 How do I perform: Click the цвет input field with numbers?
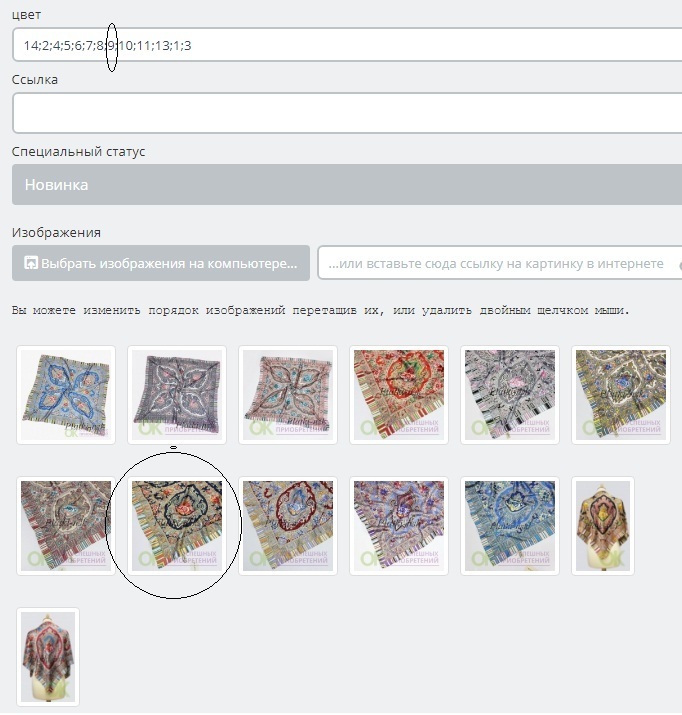(x=347, y=45)
